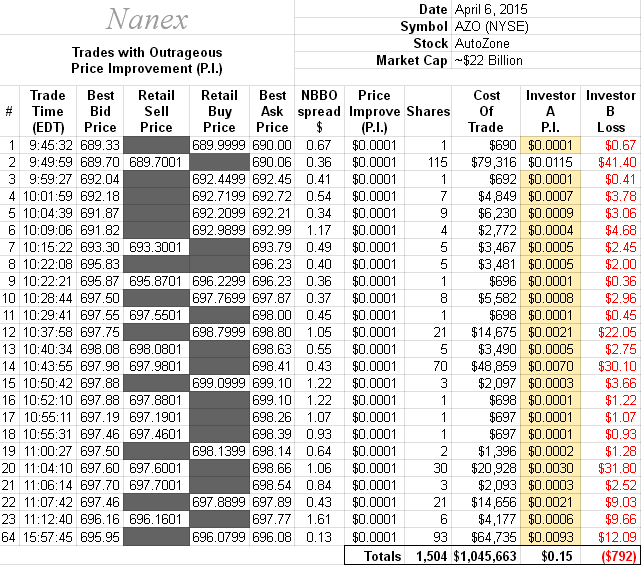The width and height of the screenshot is (641, 565).
Task: Select trade time 9:45:32
Action: (51, 145)
